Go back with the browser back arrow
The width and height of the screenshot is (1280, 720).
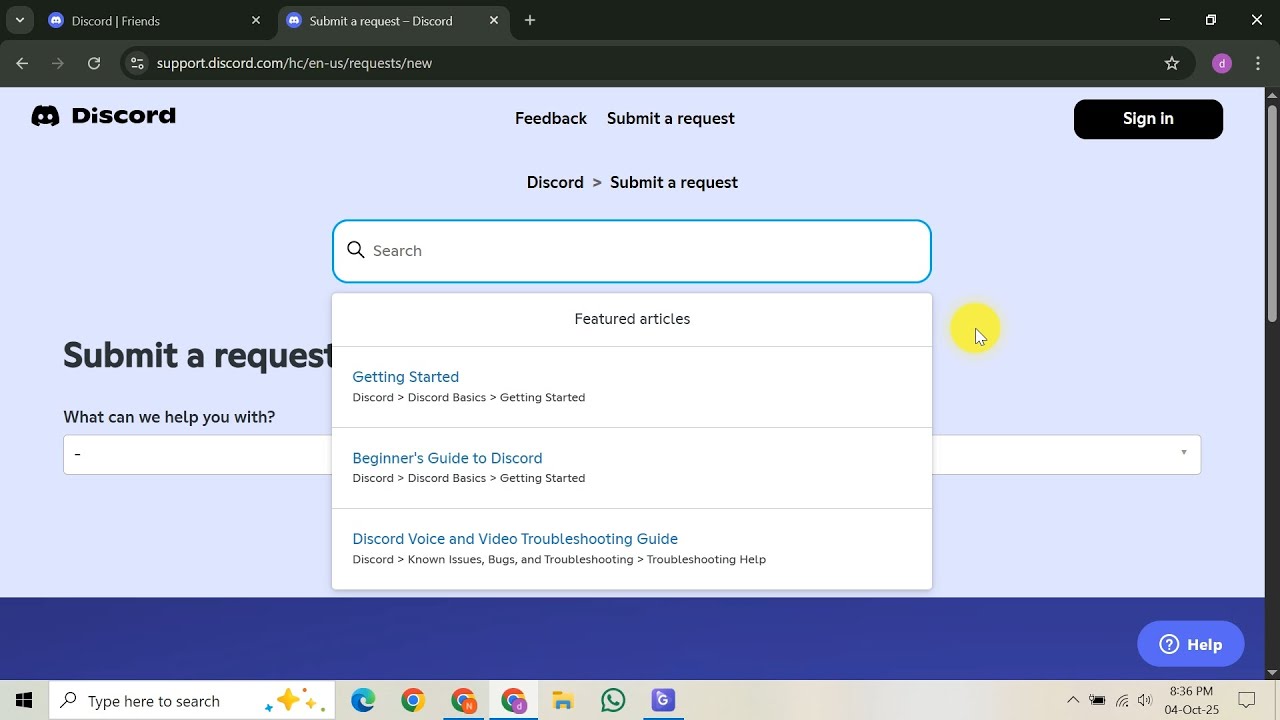click(x=22, y=63)
